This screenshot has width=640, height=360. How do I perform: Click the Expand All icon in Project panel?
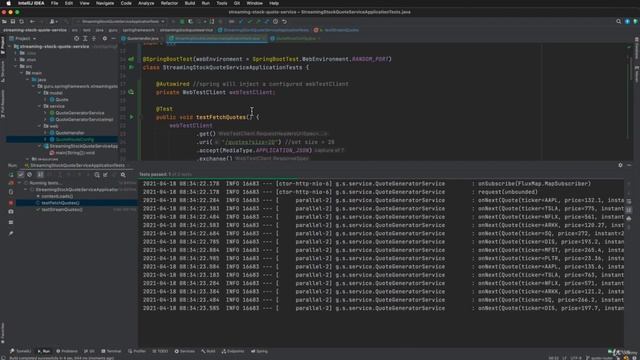point(85,38)
